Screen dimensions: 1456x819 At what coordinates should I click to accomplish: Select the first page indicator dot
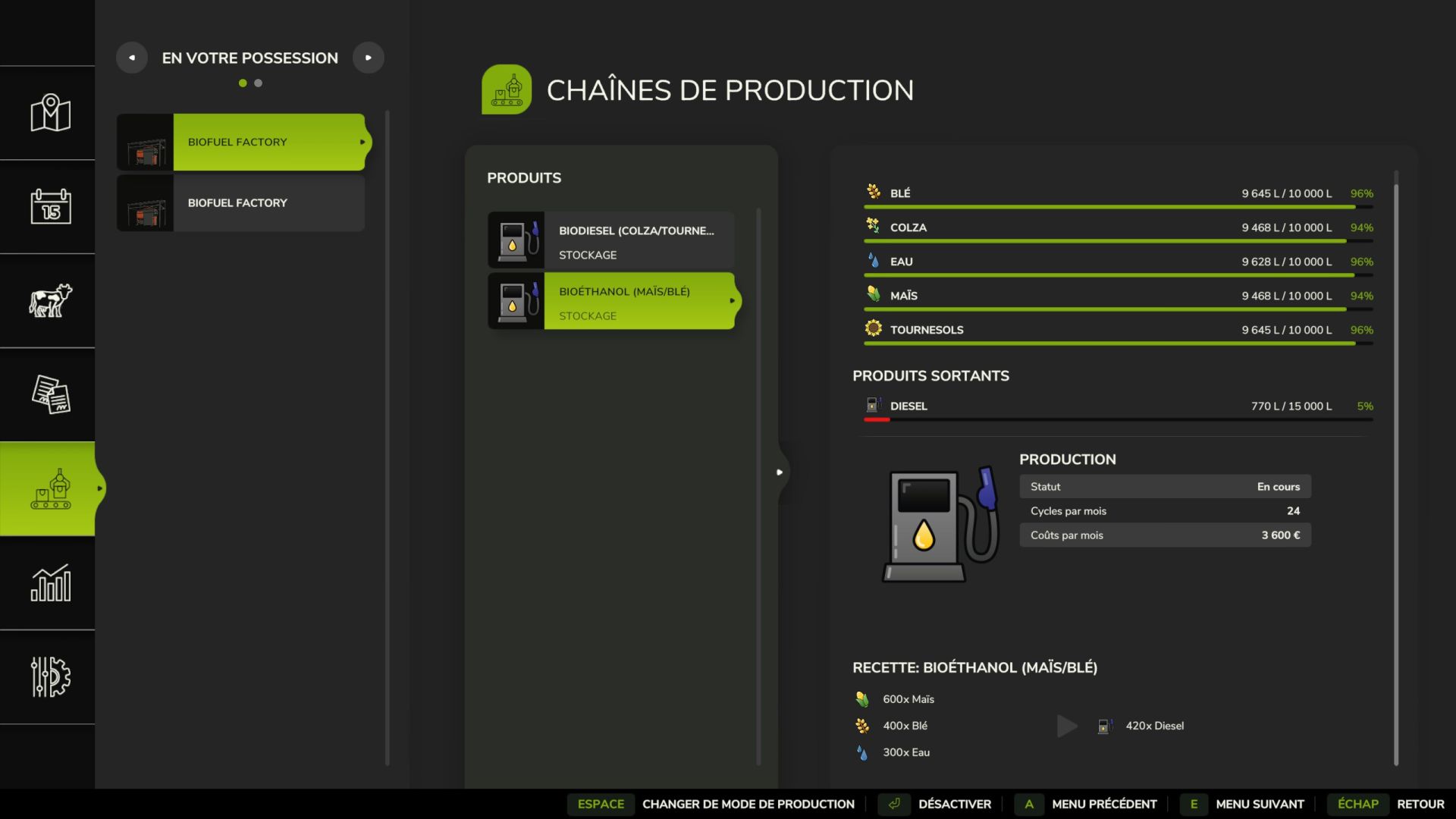coord(243,83)
